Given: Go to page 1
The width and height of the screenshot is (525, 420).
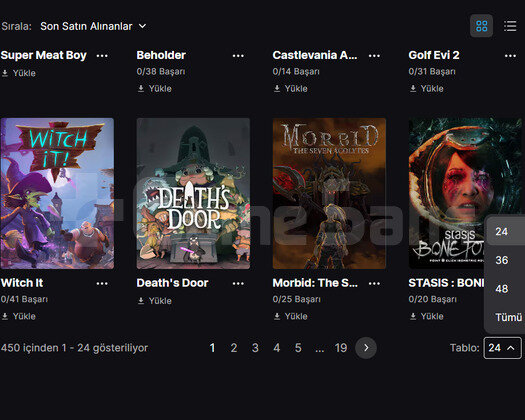Looking at the screenshot, I should 212,348.
